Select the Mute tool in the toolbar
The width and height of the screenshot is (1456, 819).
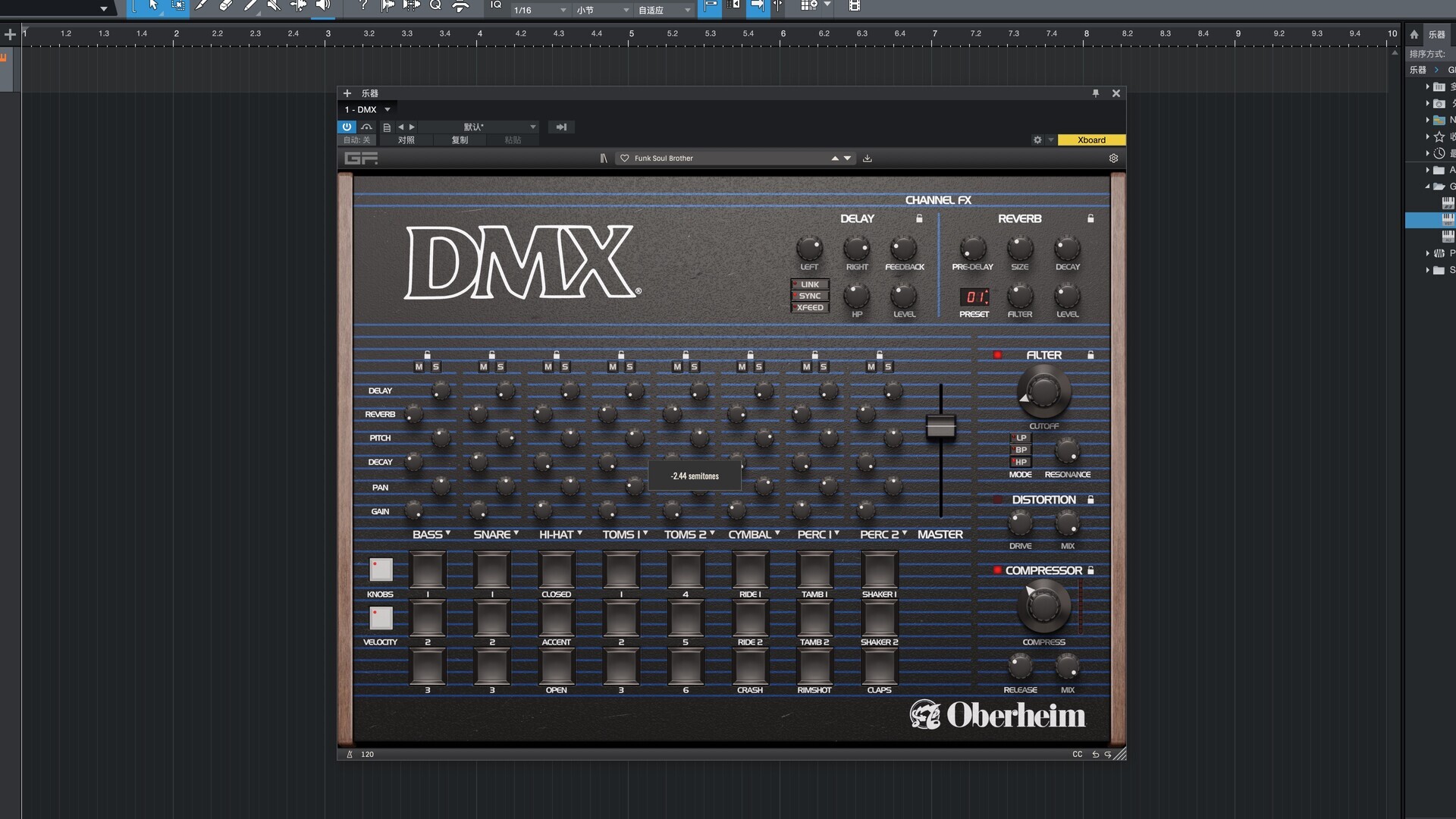click(273, 5)
